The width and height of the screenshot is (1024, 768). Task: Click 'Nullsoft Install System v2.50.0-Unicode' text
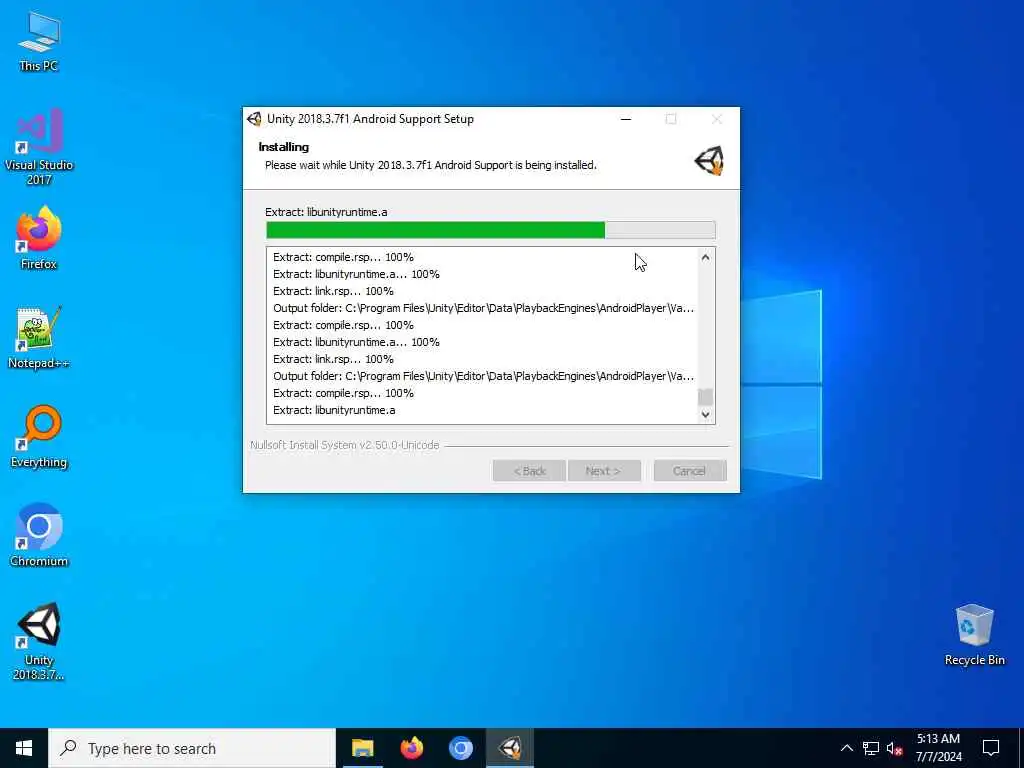pyautogui.click(x=345, y=445)
